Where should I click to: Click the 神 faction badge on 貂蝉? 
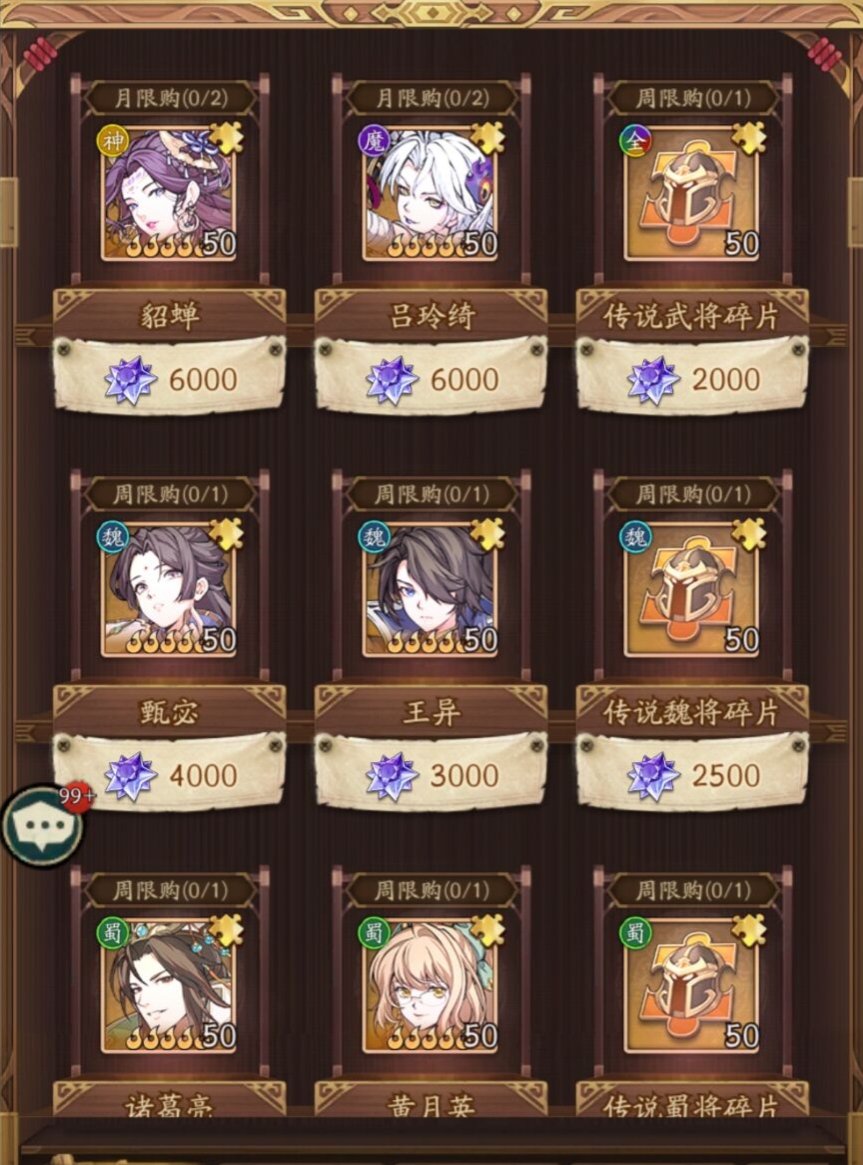tap(113, 140)
